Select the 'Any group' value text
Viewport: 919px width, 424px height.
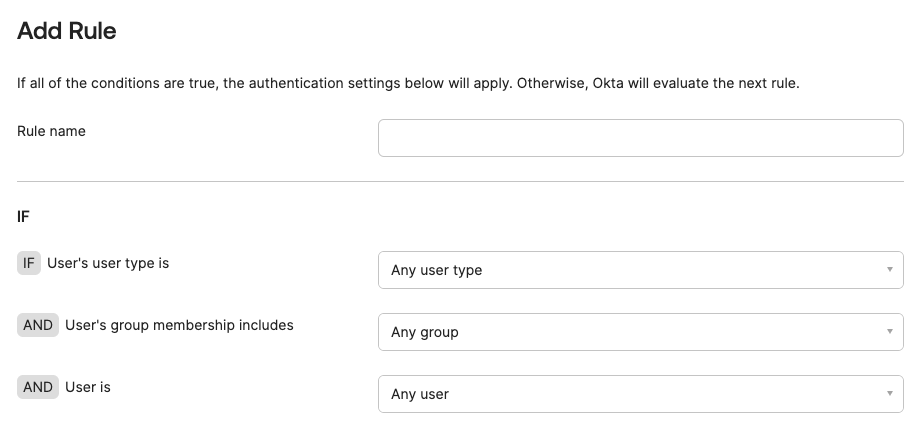point(424,332)
